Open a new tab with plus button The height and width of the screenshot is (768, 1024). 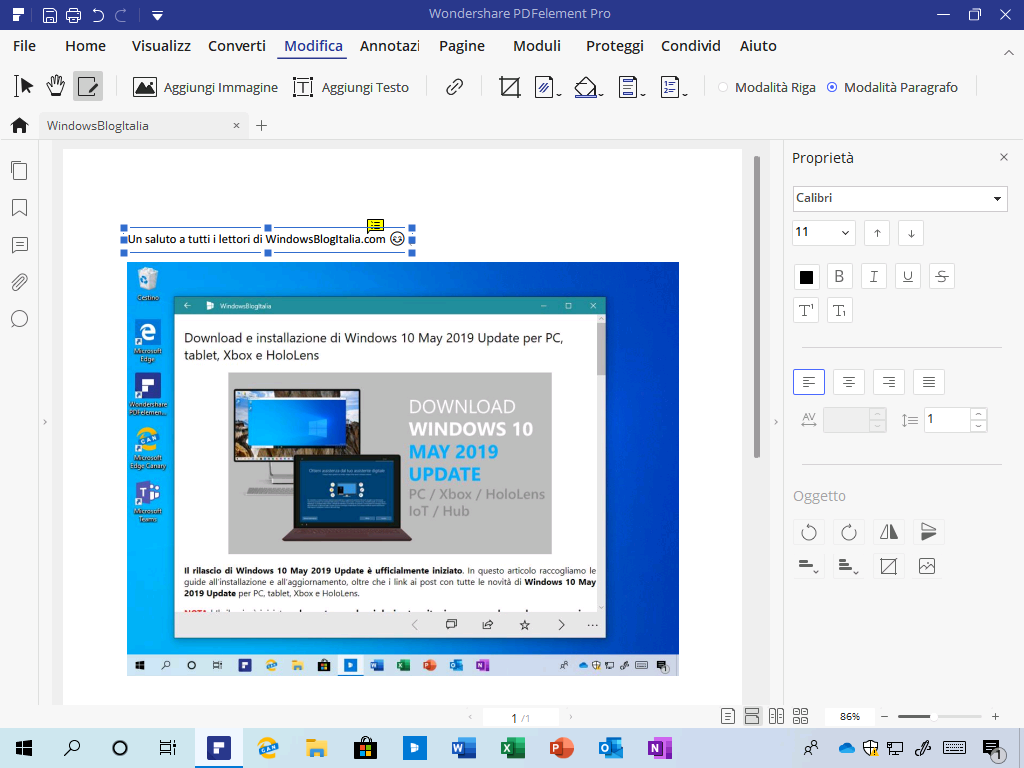(x=261, y=125)
